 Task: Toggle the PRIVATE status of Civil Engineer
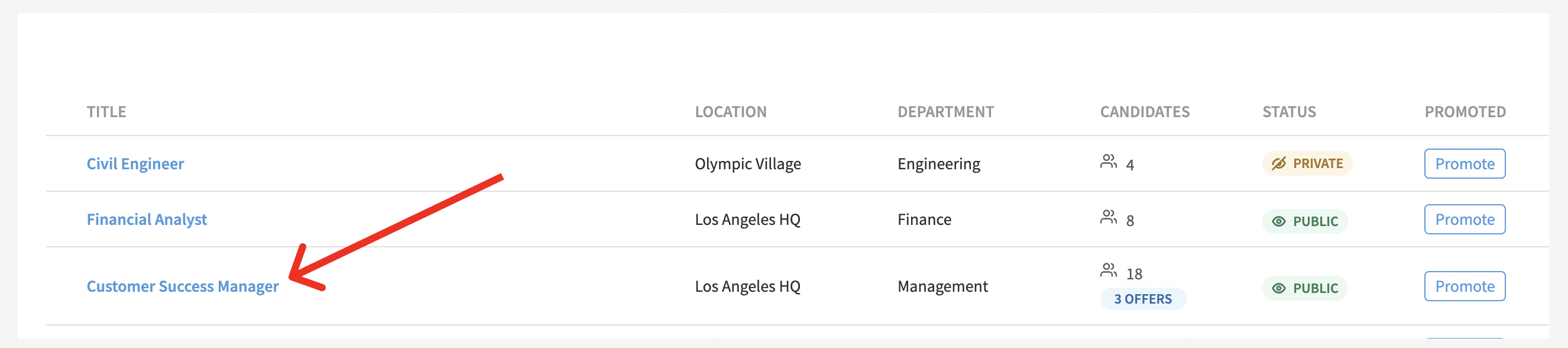(1307, 163)
